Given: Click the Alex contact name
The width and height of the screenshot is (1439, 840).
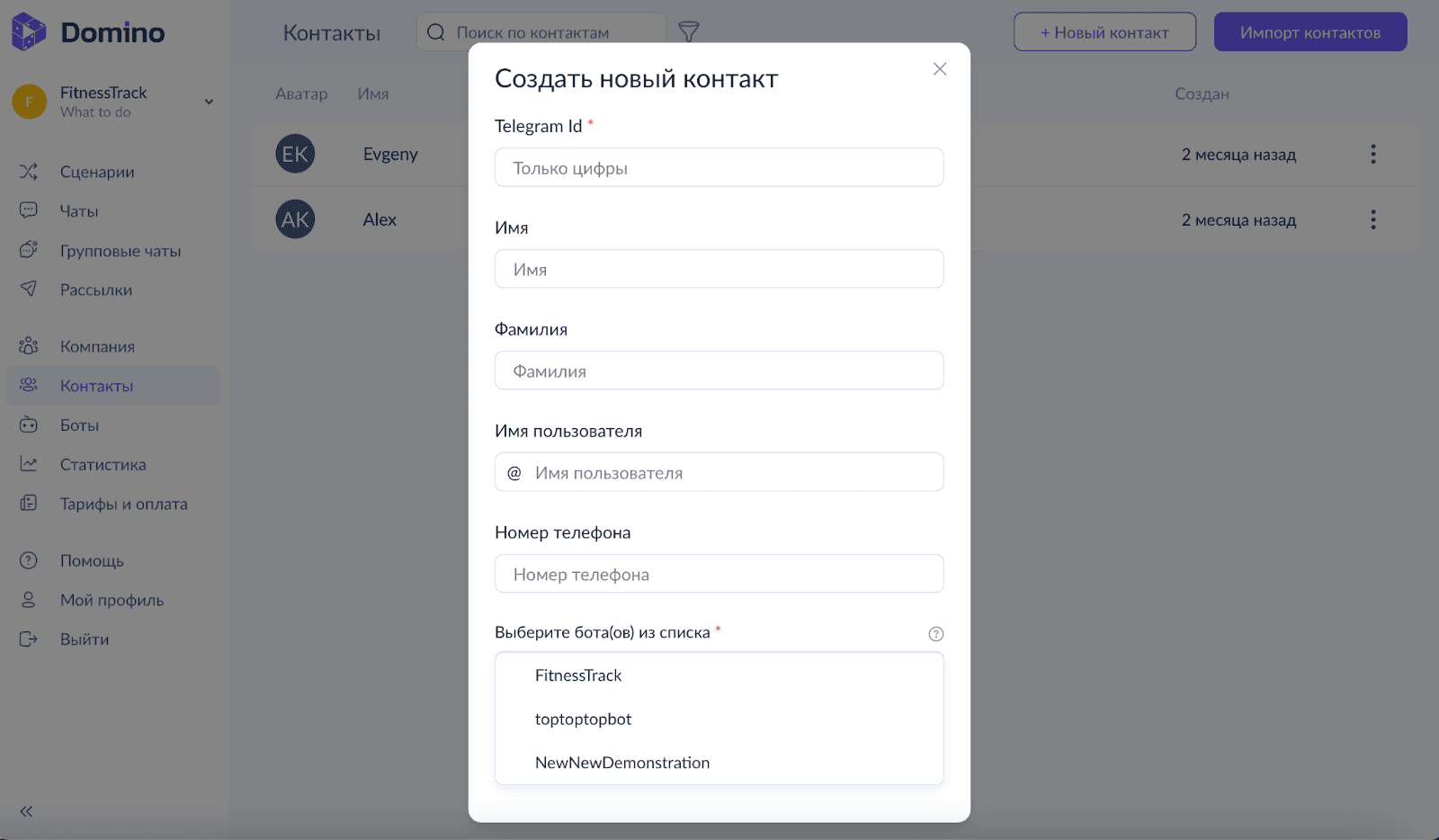Looking at the screenshot, I should tap(380, 219).
